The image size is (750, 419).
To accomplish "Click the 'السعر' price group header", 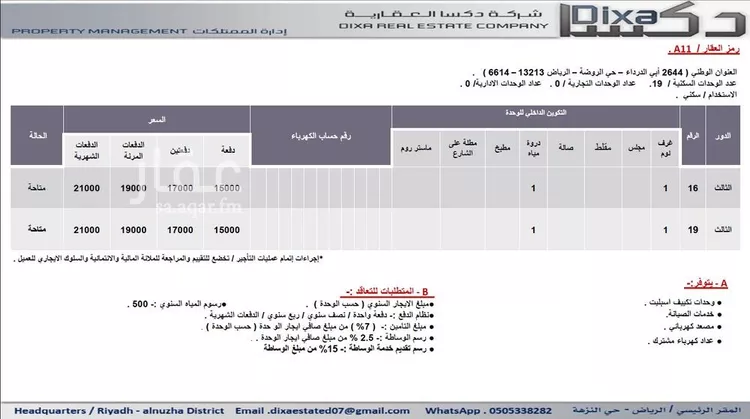I will (x=157, y=120).
